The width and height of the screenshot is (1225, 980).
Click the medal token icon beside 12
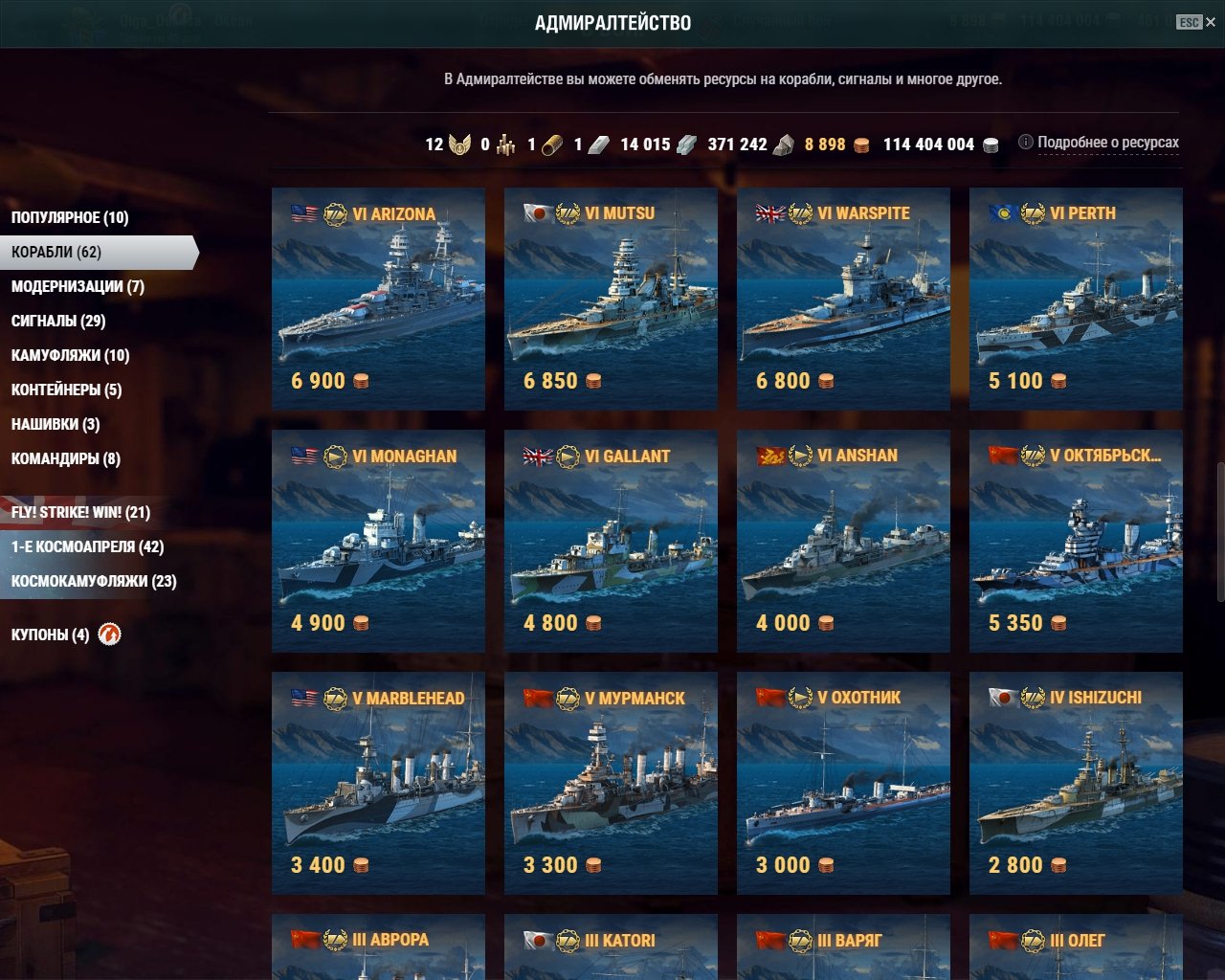[459, 145]
